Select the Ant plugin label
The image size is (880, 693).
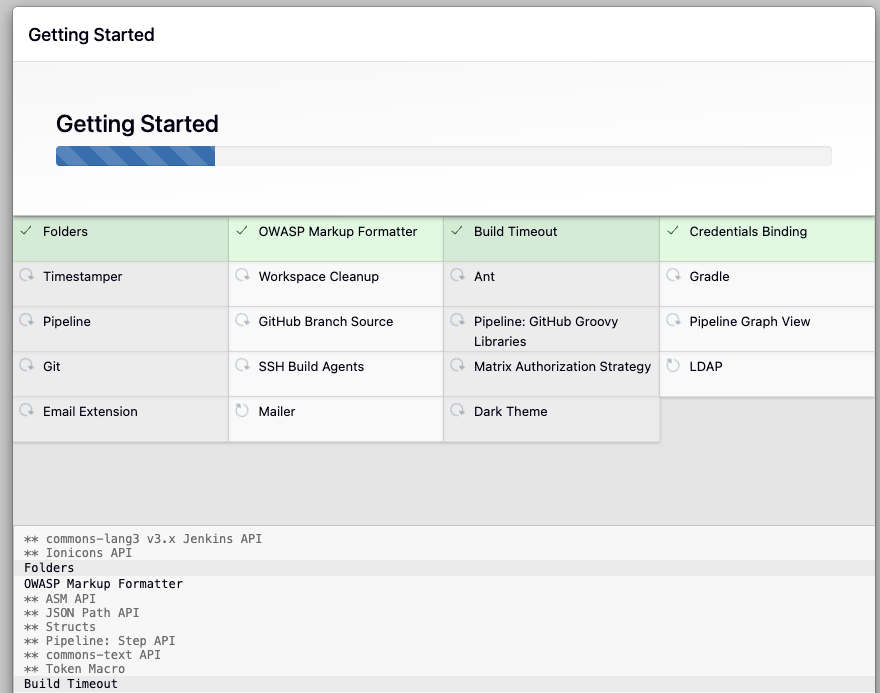click(484, 276)
